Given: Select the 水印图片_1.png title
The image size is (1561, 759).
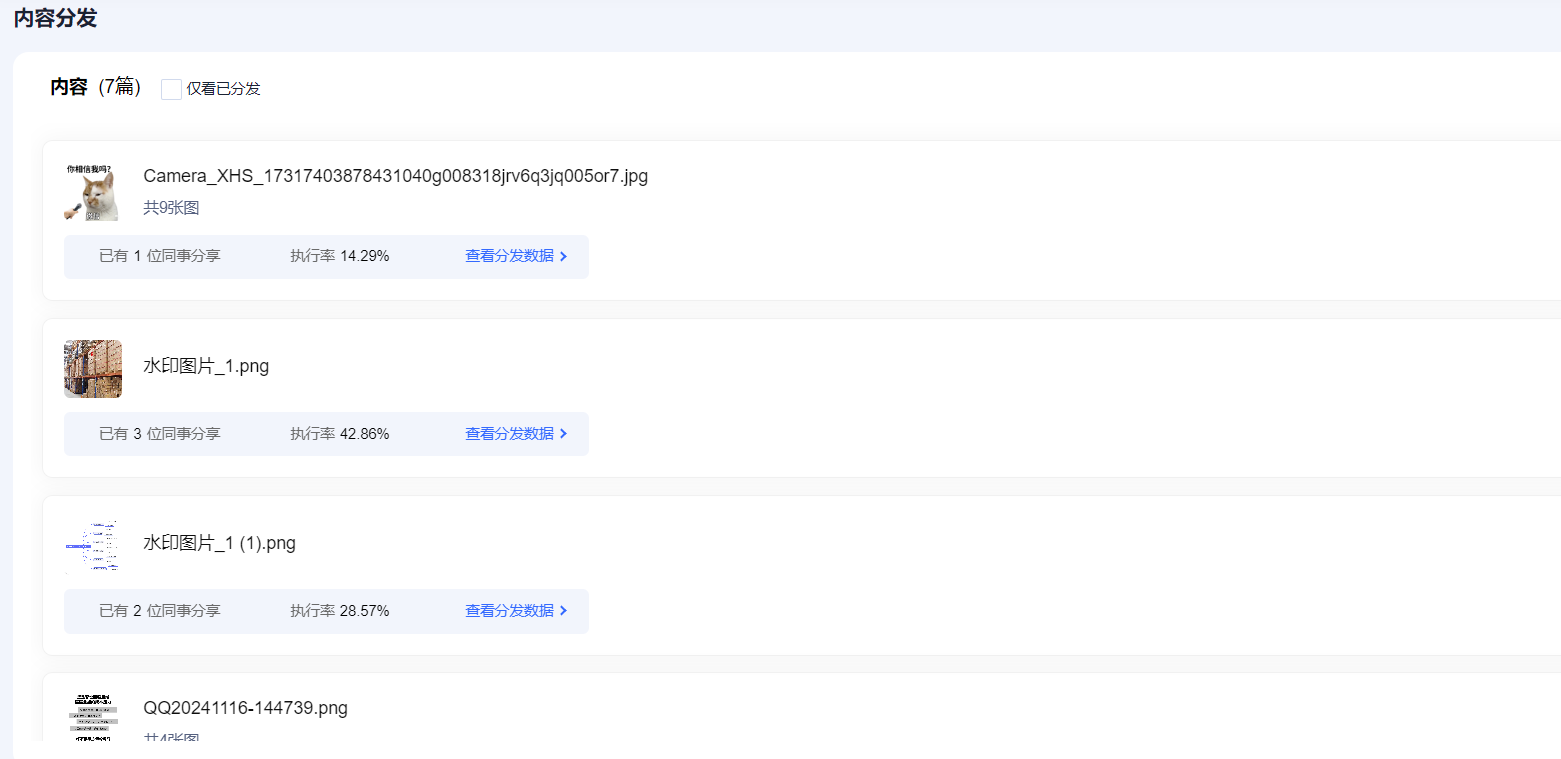Looking at the screenshot, I should (x=206, y=366).
